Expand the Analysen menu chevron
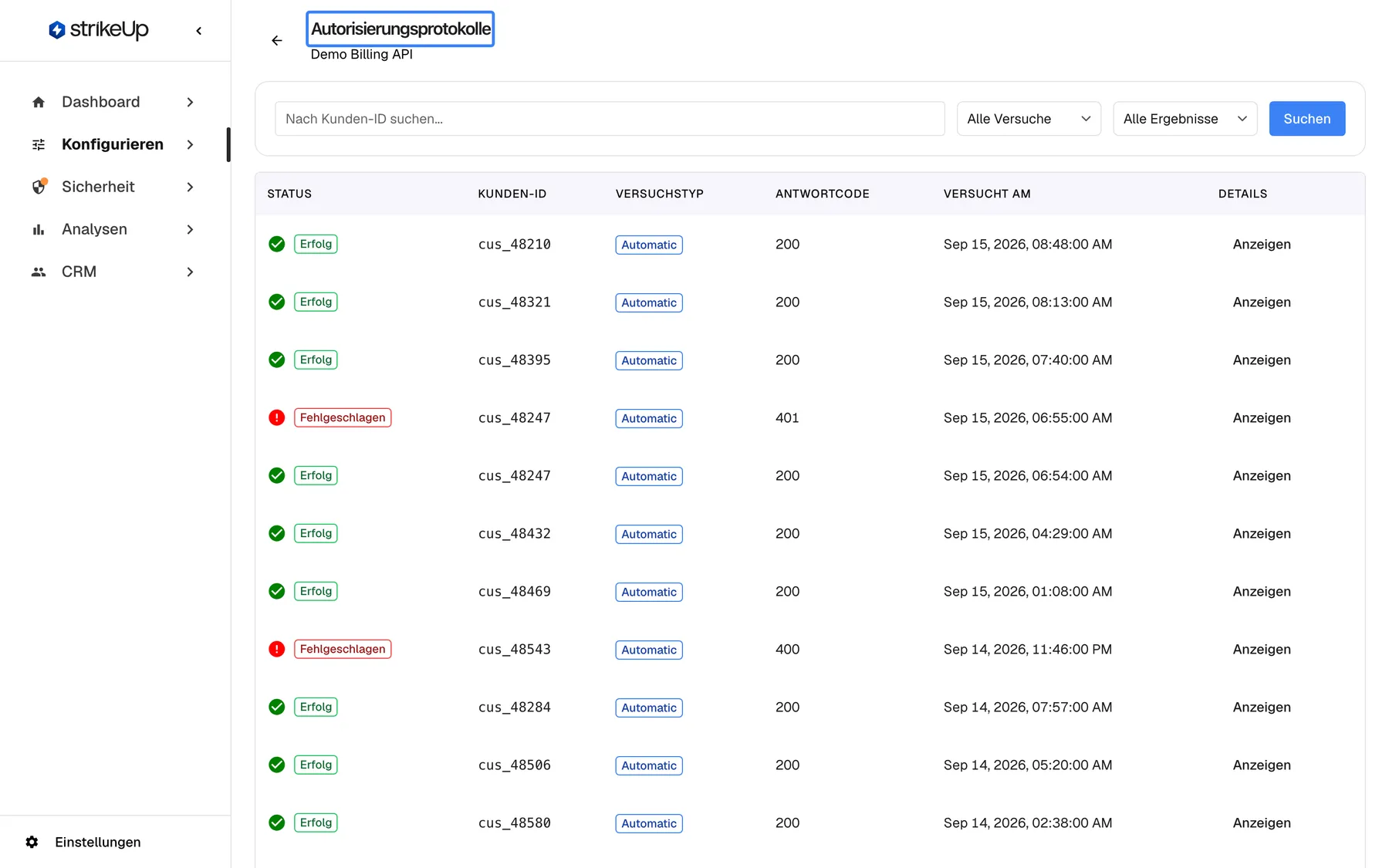The height and width of the screenshot is (868, 1389). tap(190, 229)
